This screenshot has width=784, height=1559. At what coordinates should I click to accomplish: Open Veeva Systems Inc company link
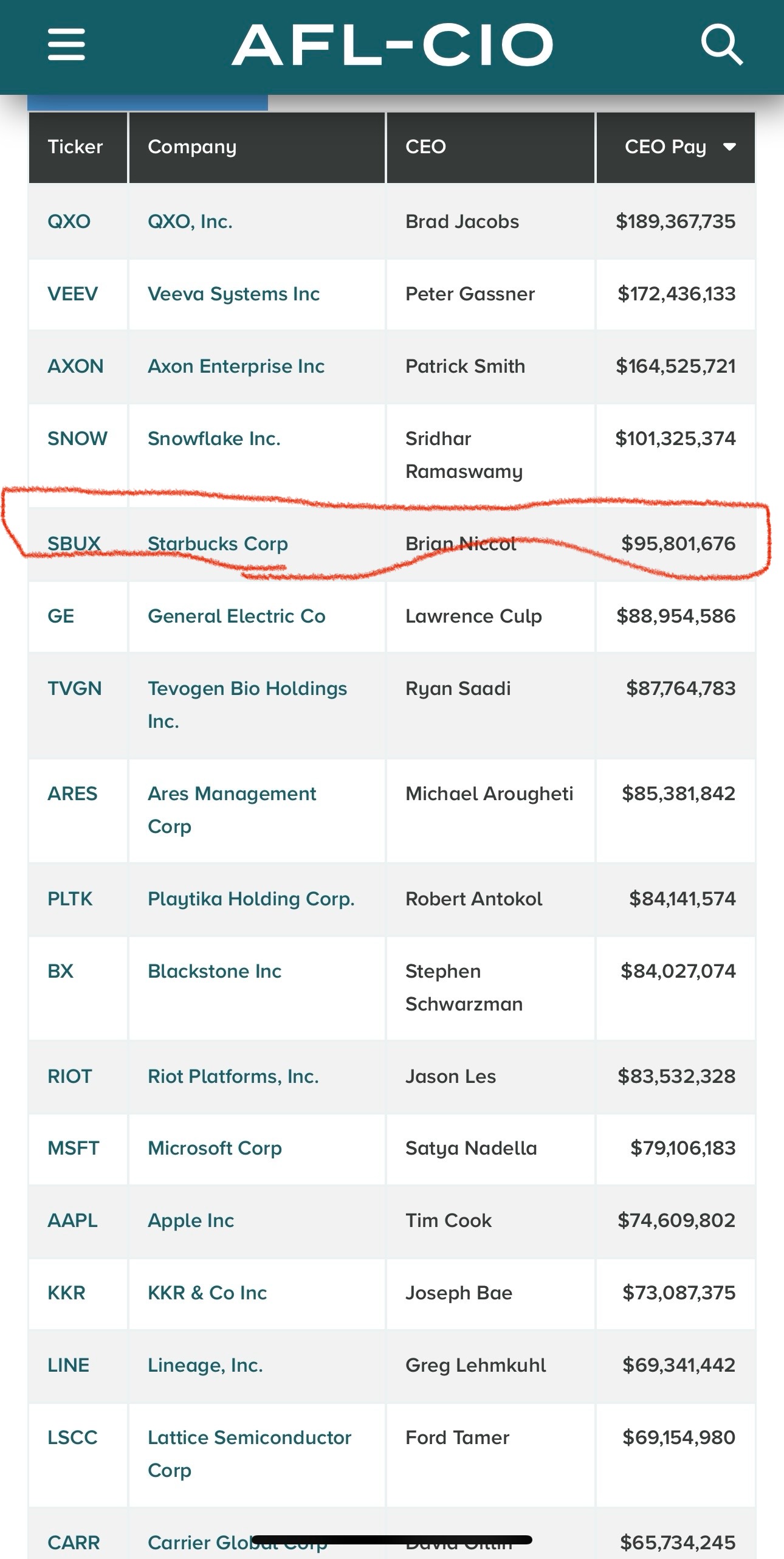pyautogui.click(x=233, y=294)
